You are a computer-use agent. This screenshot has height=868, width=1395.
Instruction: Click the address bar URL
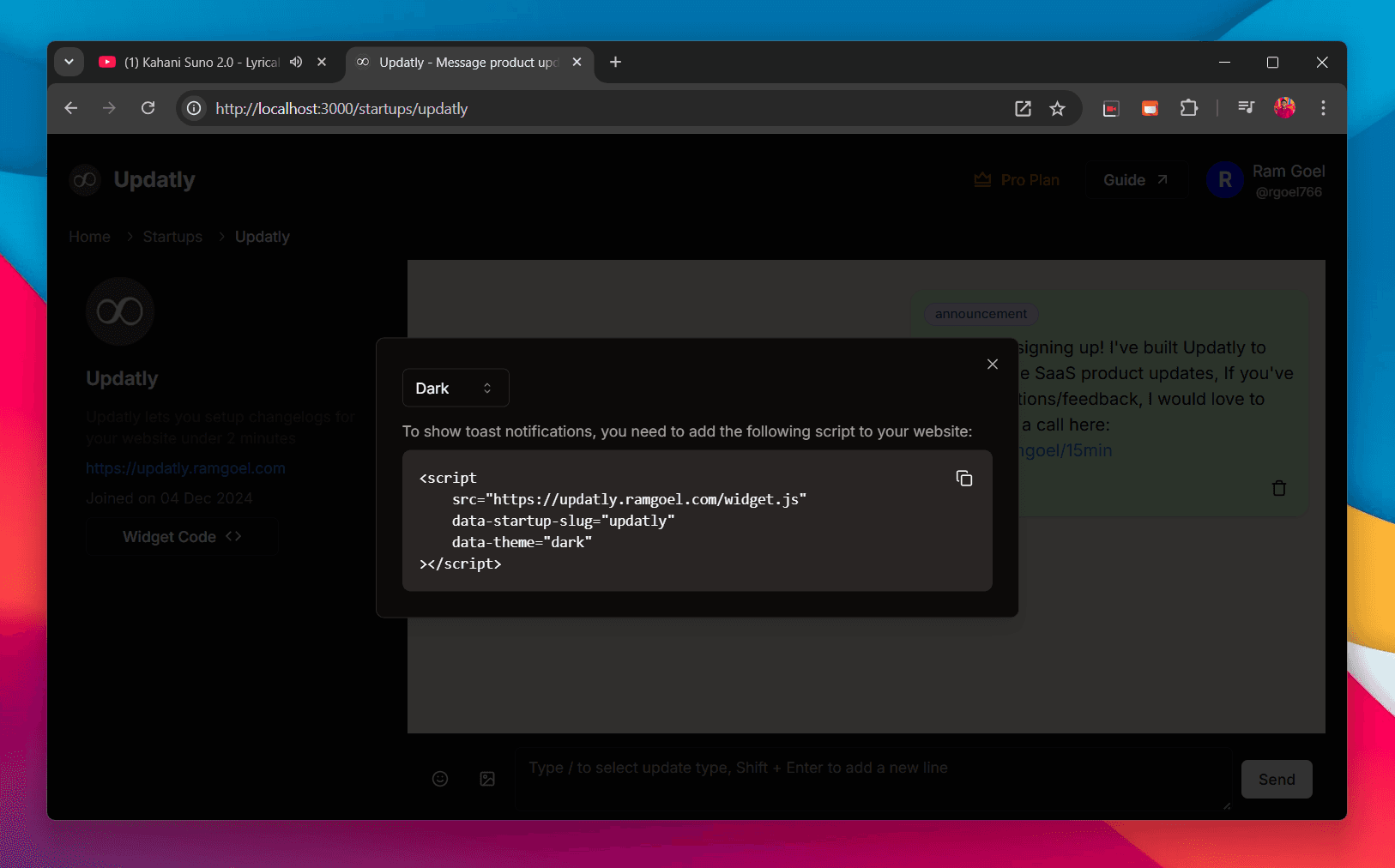click(x=341, y=109)
